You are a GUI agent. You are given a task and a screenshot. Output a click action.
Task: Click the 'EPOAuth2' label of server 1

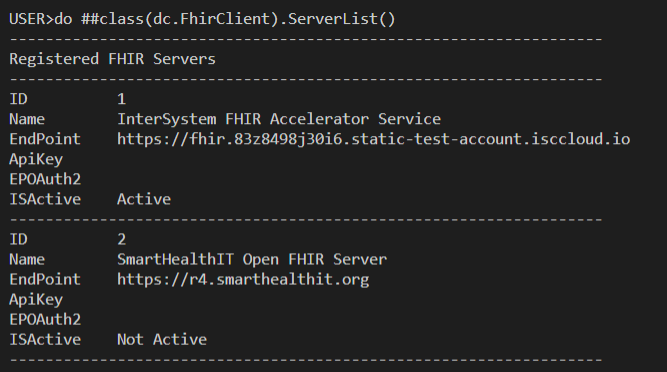(x=45, y=179)
